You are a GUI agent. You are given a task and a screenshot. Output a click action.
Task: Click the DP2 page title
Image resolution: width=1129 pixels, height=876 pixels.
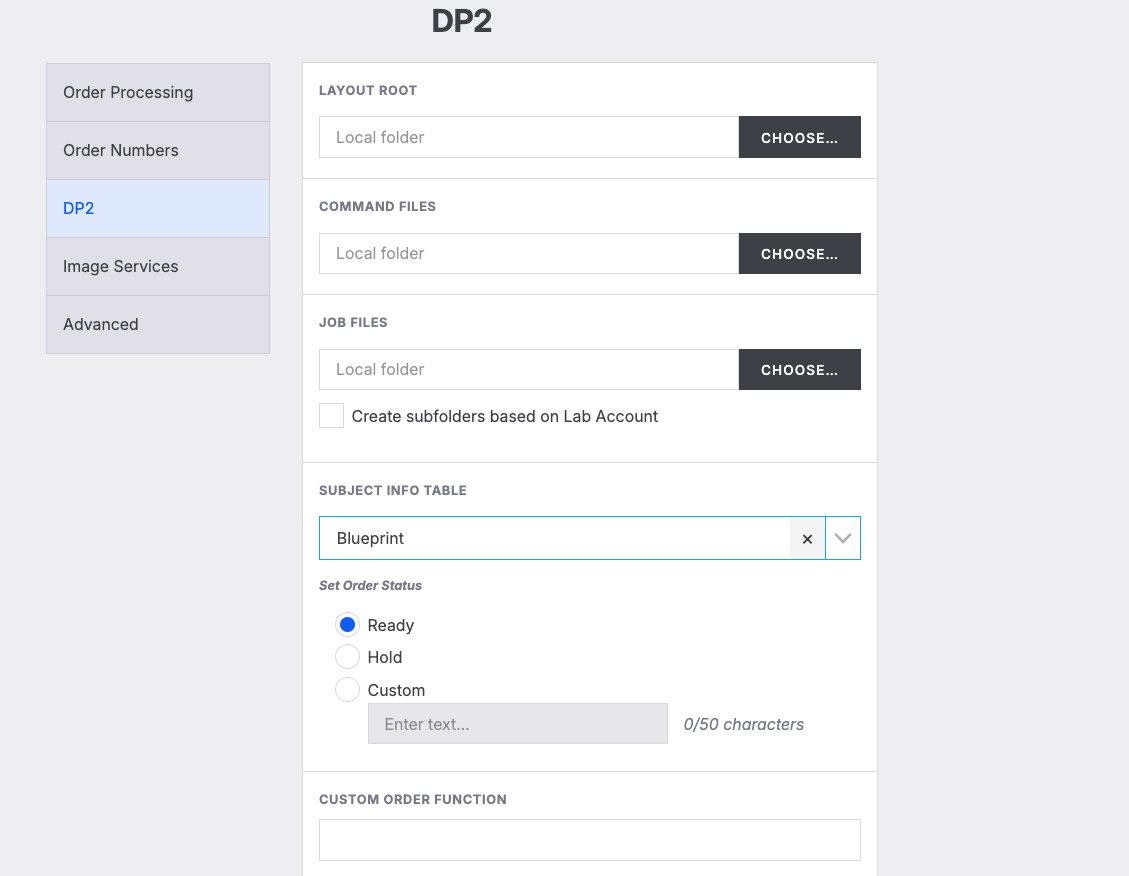click(462, 21)
